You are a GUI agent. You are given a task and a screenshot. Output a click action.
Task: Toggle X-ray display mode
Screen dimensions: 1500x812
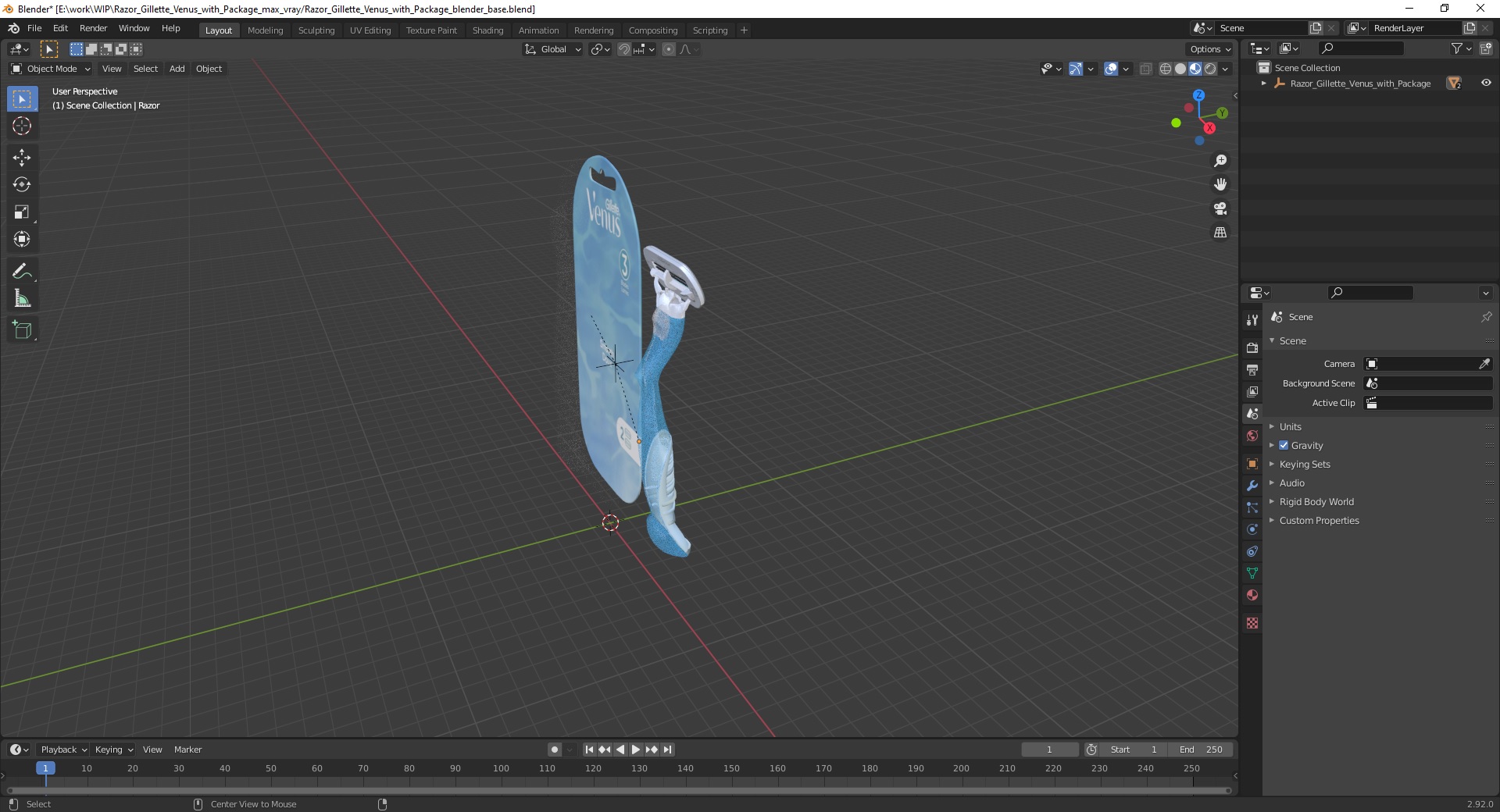pyautogui.click(x=1145, y=69)
